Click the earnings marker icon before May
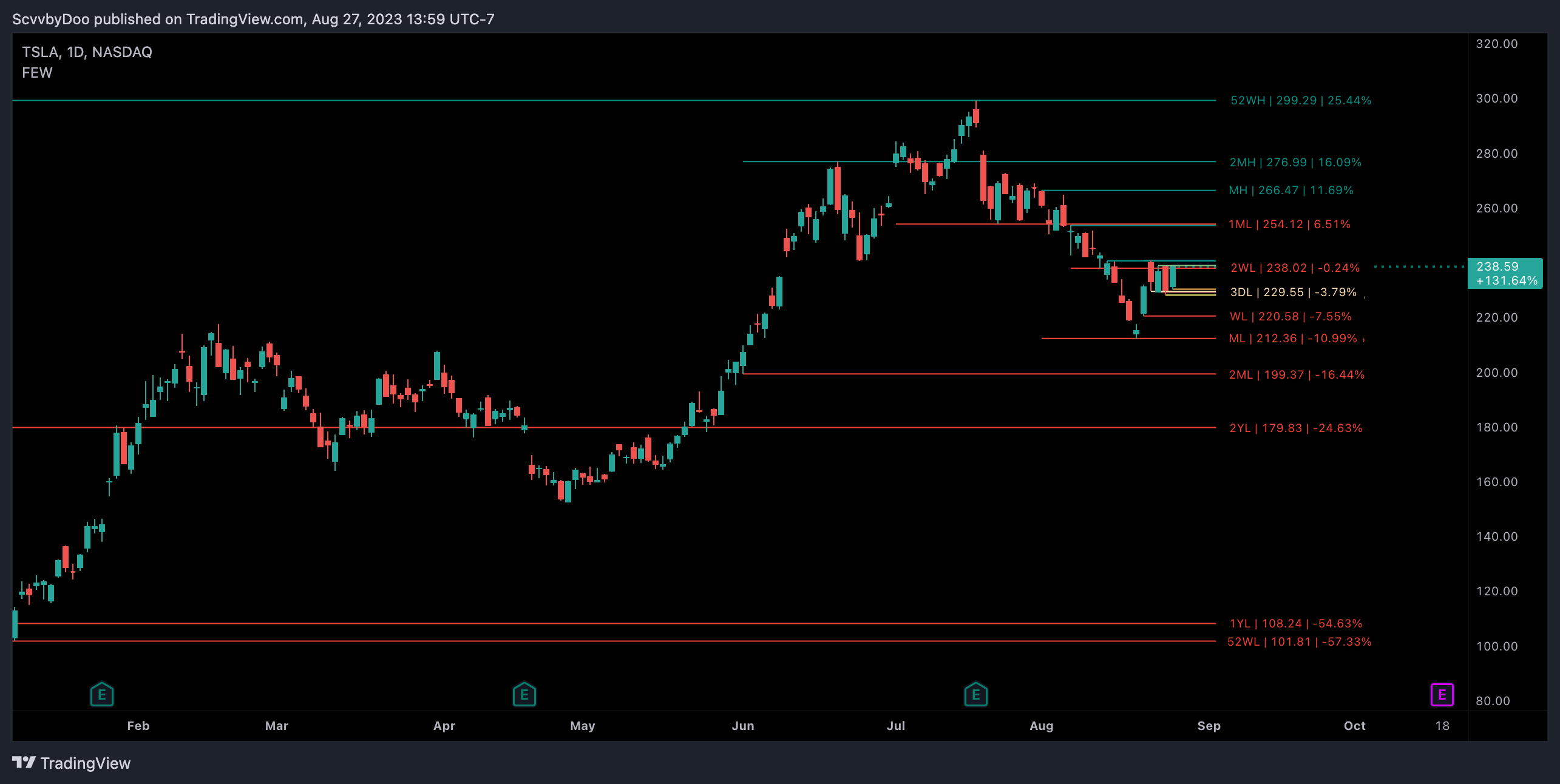This screenshot has height=784, width=1560. [524, 694]
